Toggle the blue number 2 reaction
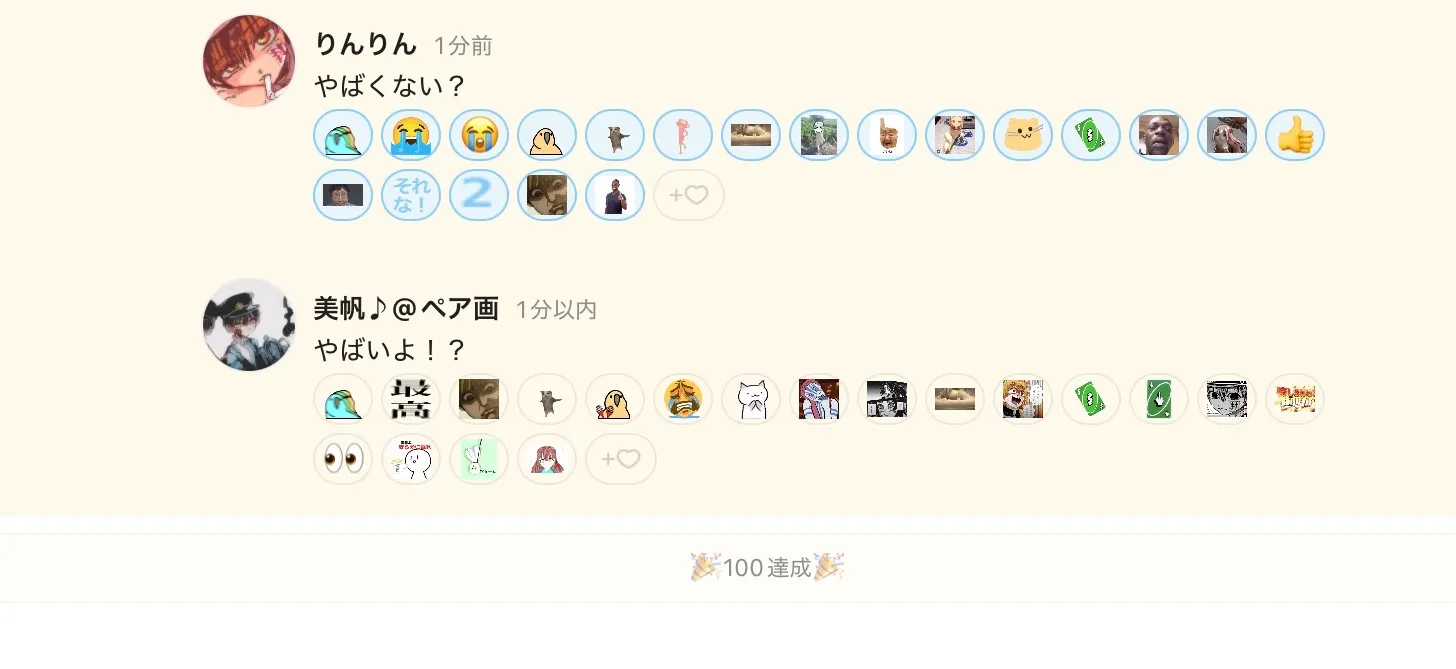Screen dimensions: 1456x669 click(479, 195)
